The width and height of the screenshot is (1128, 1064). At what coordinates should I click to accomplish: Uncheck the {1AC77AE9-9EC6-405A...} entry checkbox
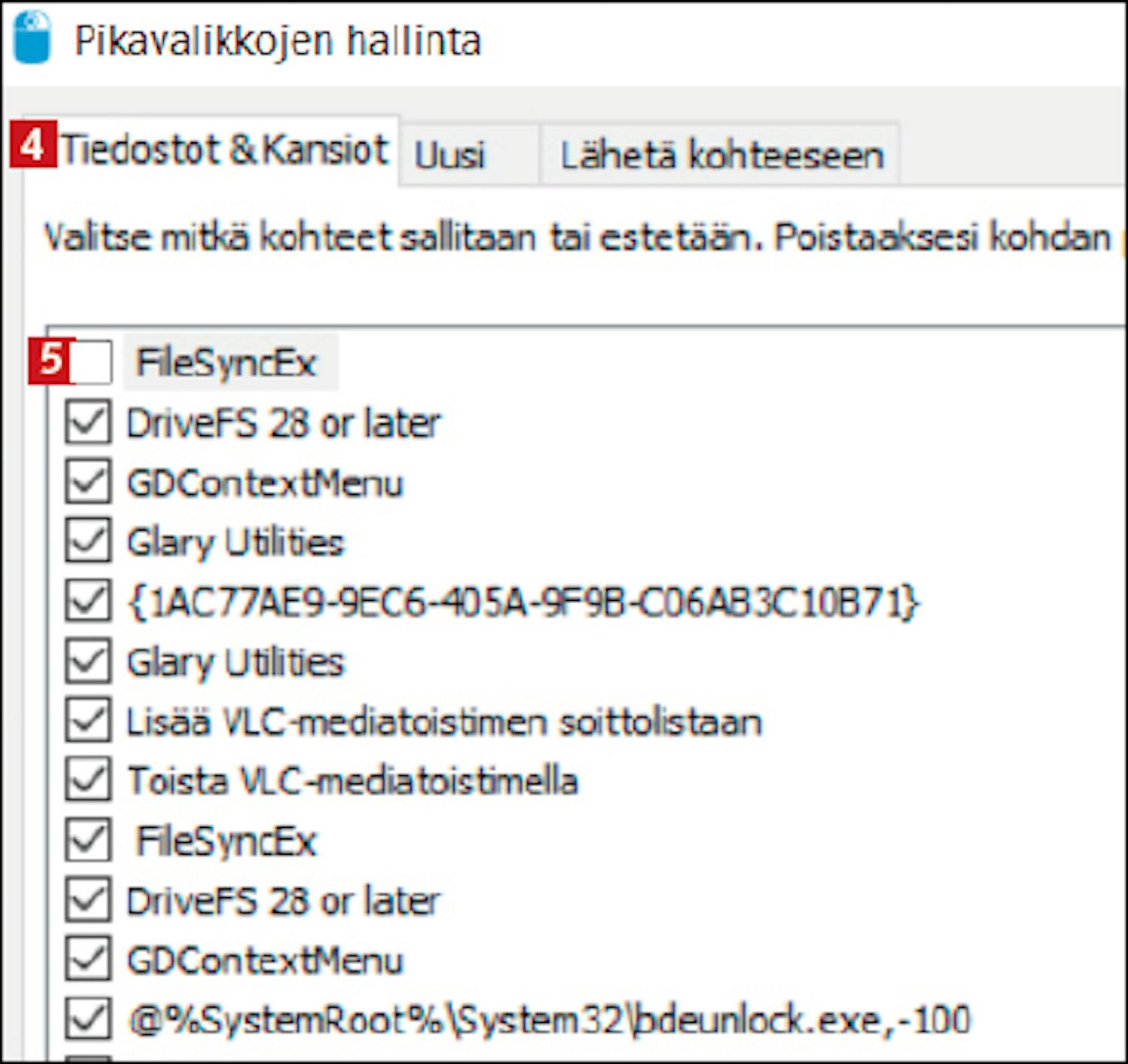87,602
